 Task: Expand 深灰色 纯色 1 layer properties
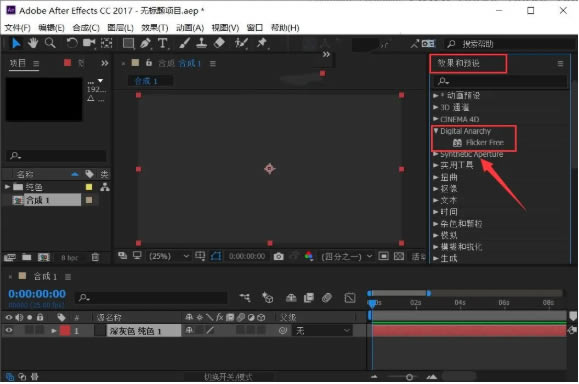tap(54, 331)
